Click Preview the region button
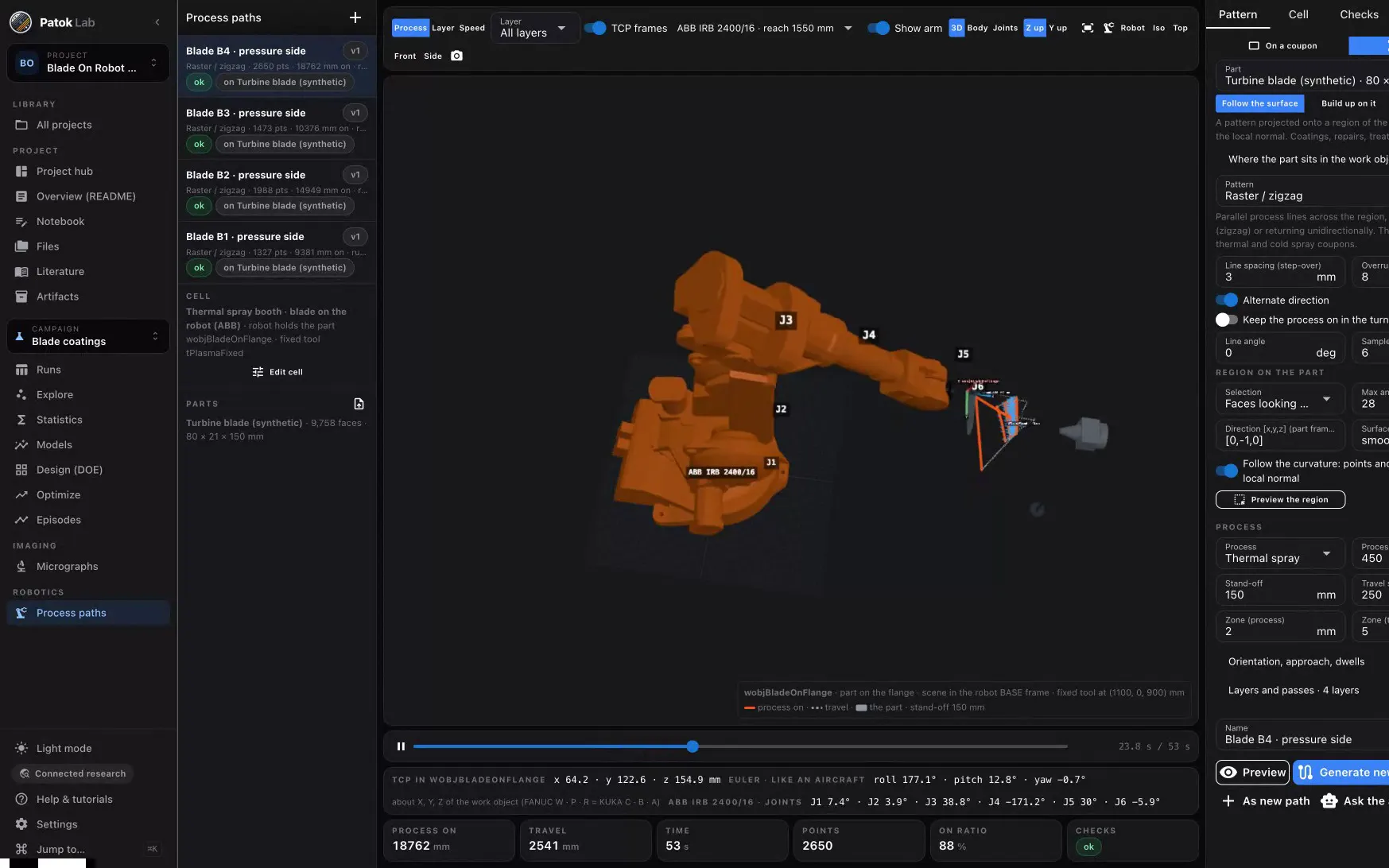1389x868 pixels. coord(1280,499)
